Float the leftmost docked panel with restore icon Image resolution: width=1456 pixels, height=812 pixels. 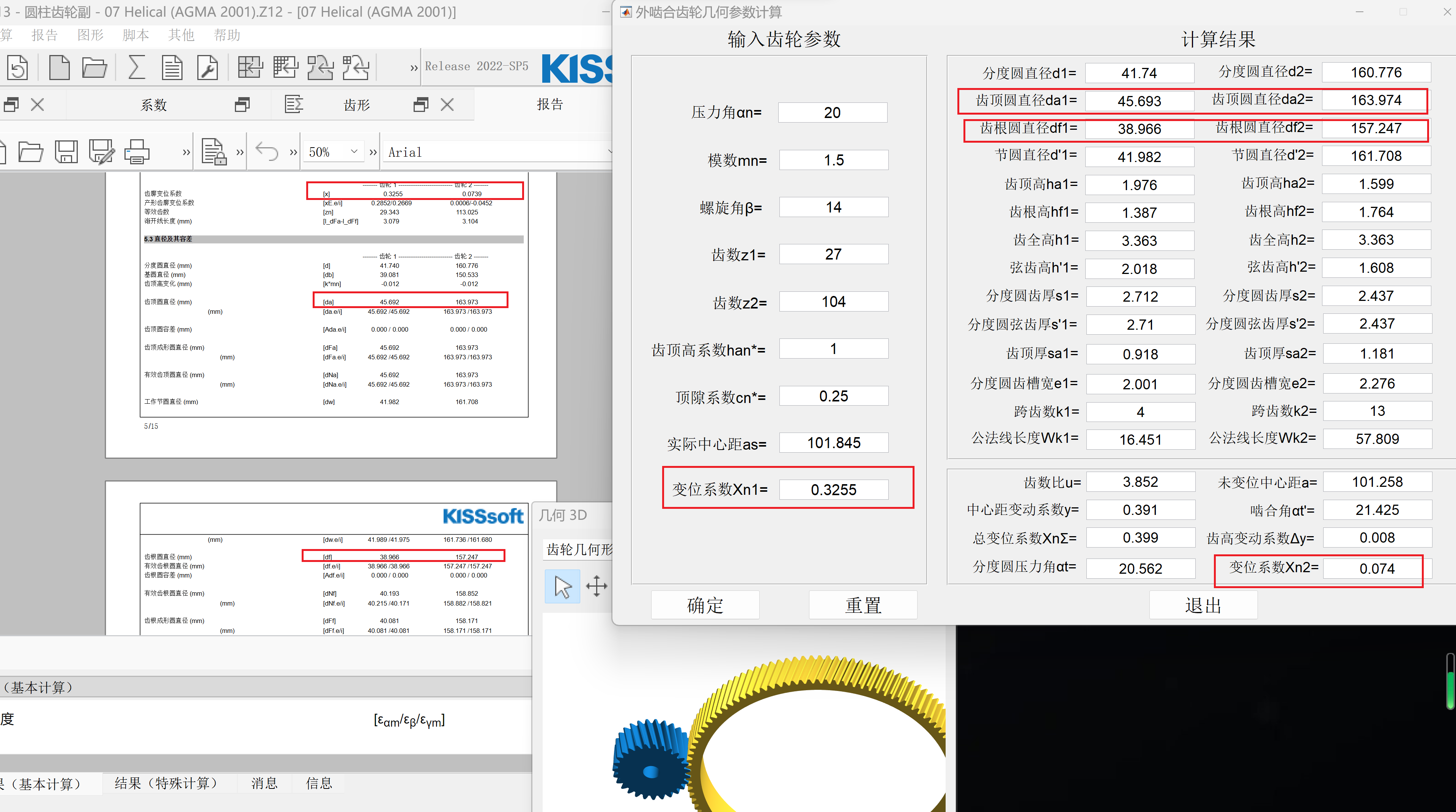coord(11,105)
